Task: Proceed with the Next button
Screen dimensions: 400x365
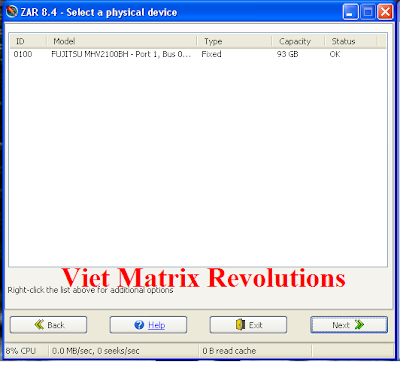Action: point(349,325)
